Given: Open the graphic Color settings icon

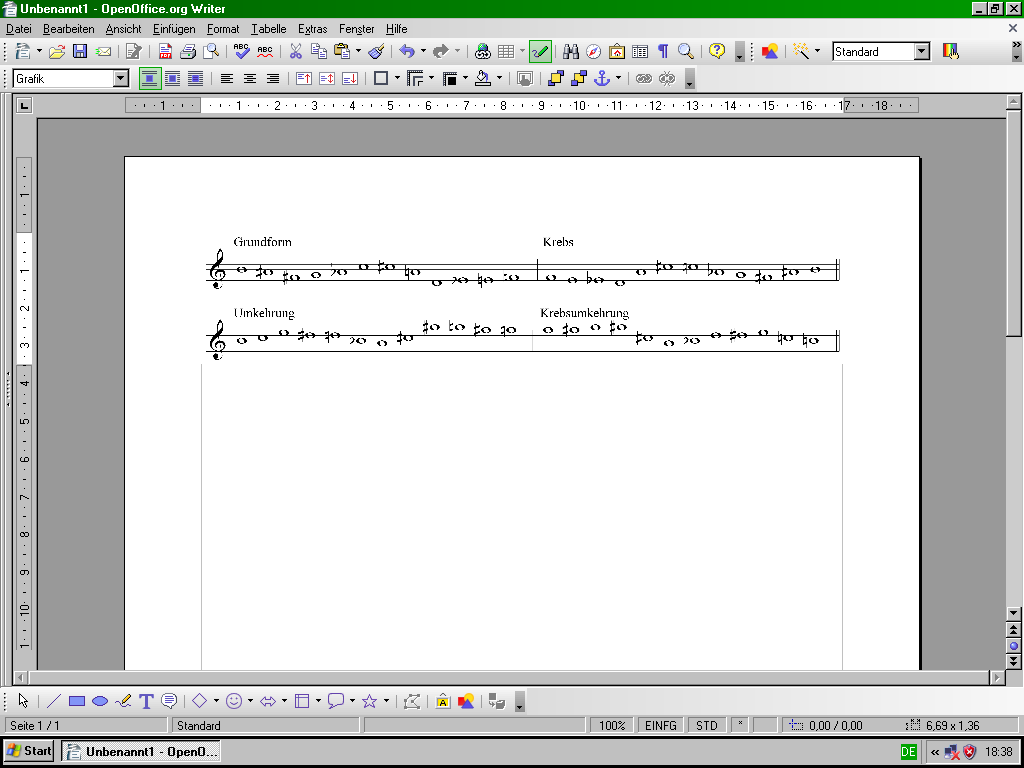Looking at the screenshot, I should pos(950,52).
